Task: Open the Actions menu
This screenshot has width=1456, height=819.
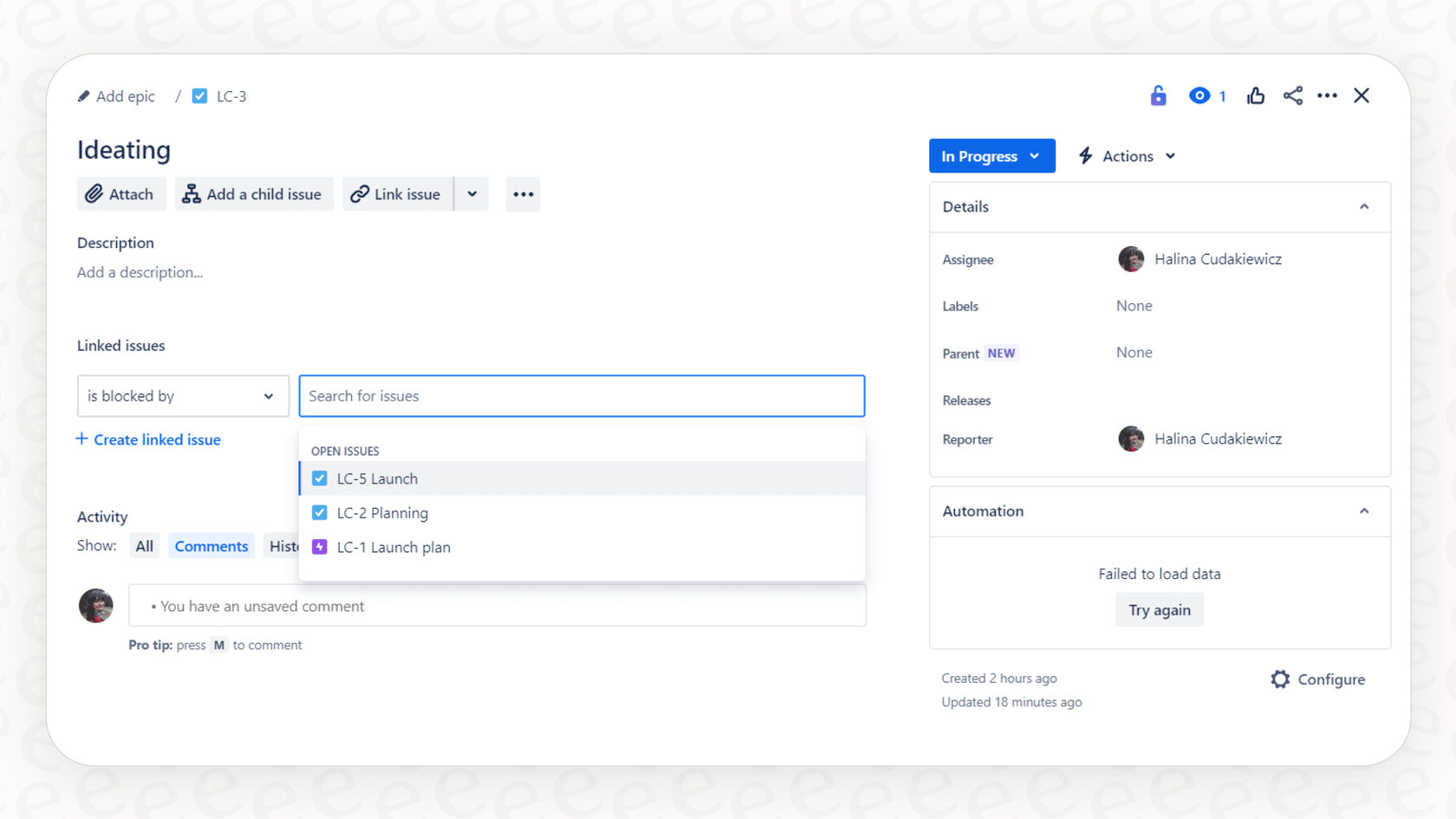Action: tap(1126, 156)
